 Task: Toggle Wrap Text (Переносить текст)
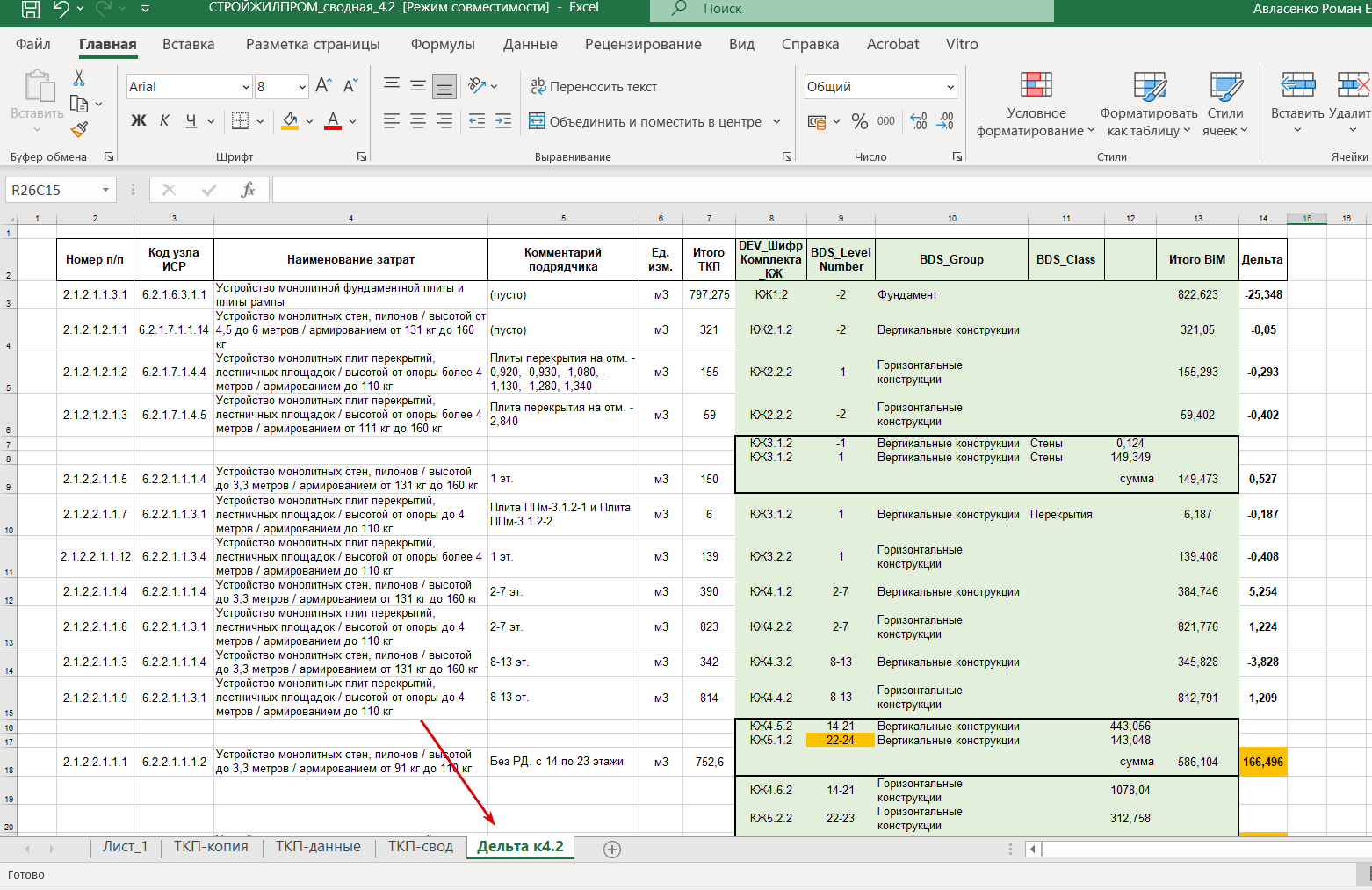point(594,86)
